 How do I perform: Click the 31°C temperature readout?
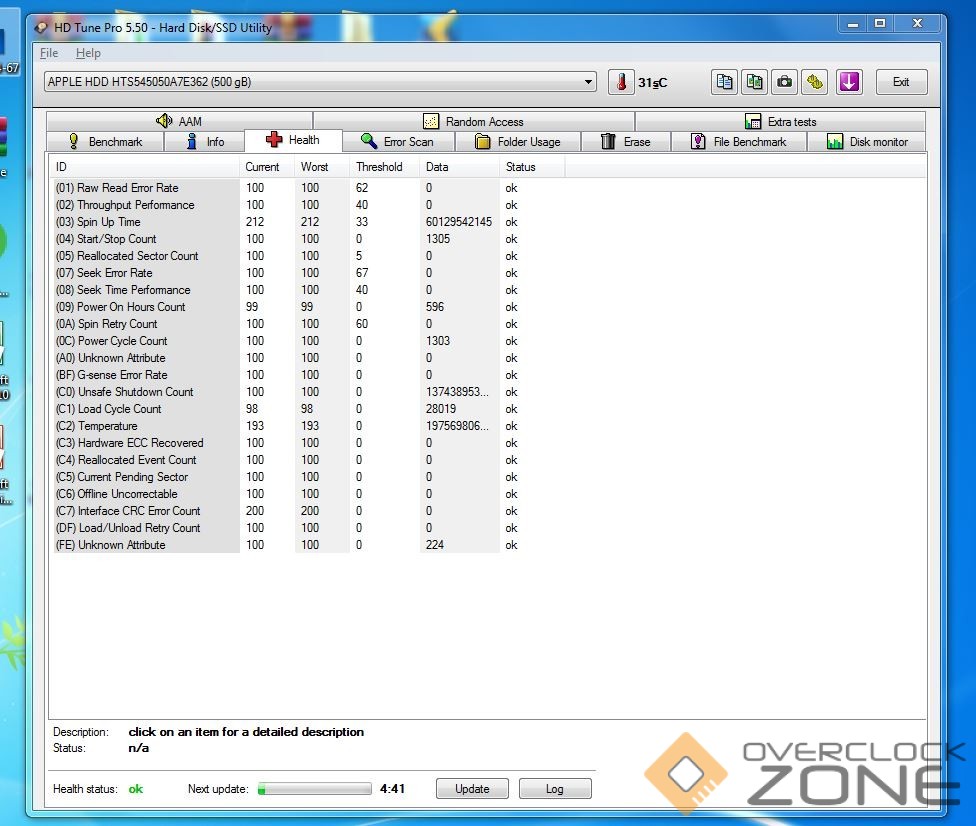652,83
